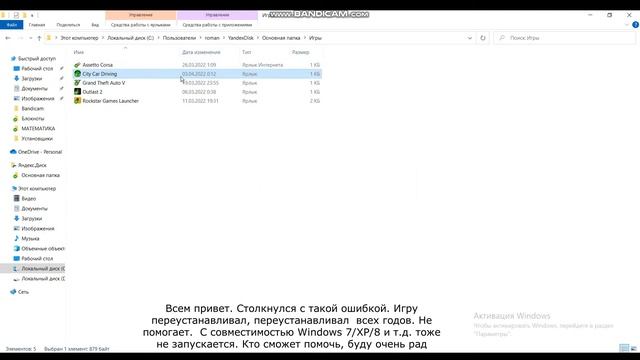Open Объемные объекты in sidebar
The width and height of the screenshot is (640, 360).
[43, 249]
